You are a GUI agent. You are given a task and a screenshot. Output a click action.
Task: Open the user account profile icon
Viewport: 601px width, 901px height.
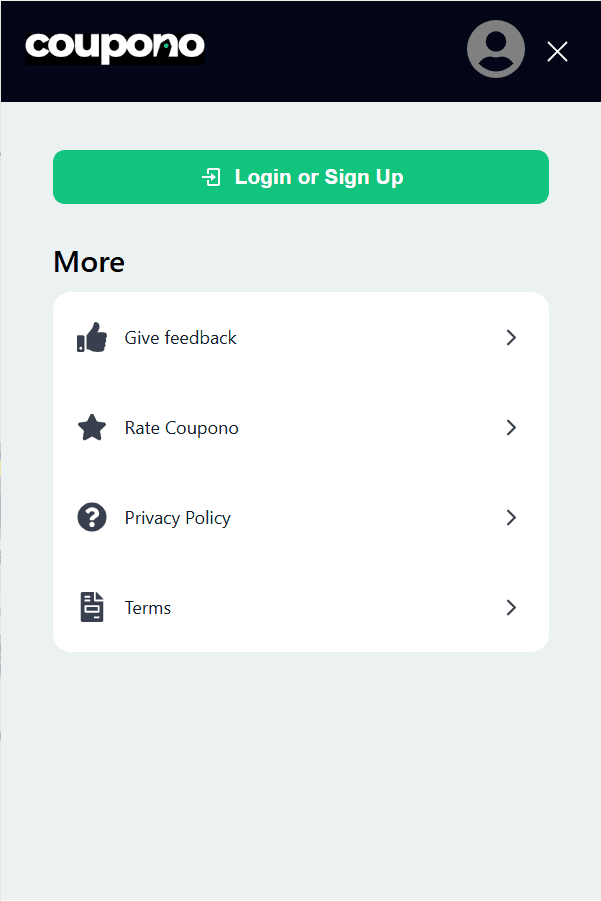pos(496,49)
